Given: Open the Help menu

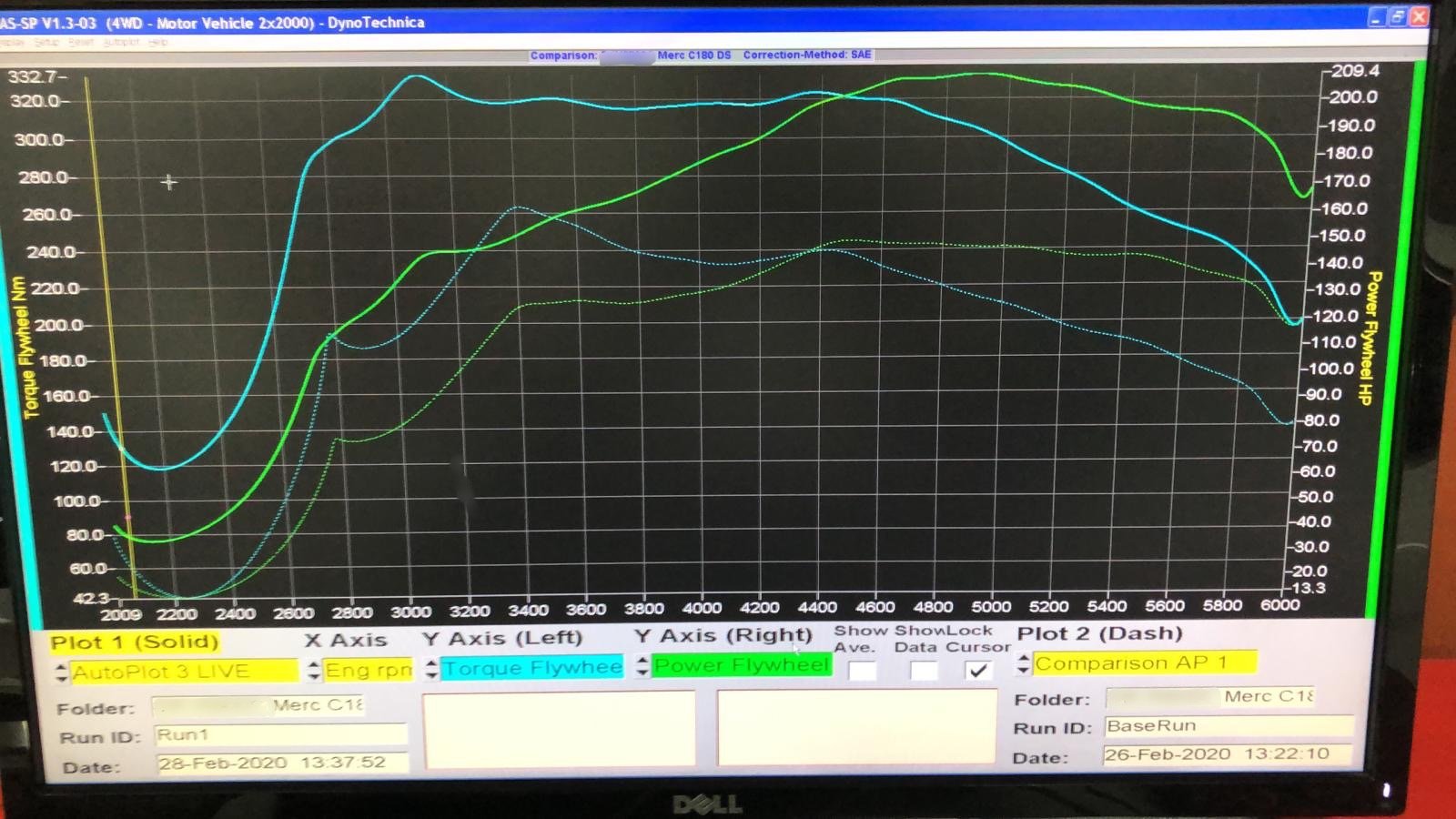Looking at the screenshot, I should click(158, 42).
